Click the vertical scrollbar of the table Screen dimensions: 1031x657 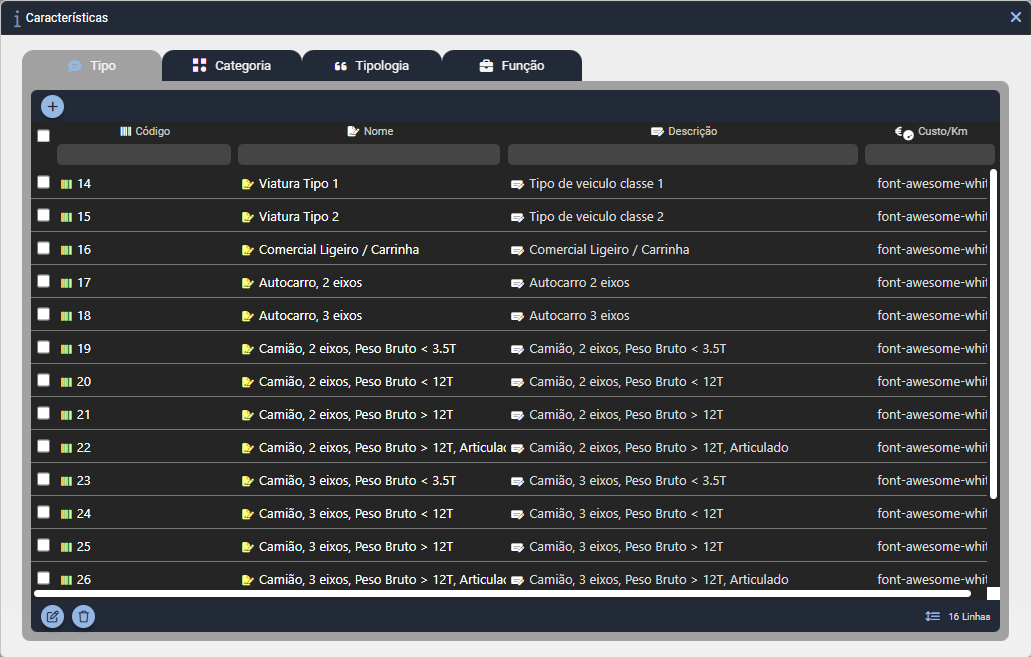[994, 334]
